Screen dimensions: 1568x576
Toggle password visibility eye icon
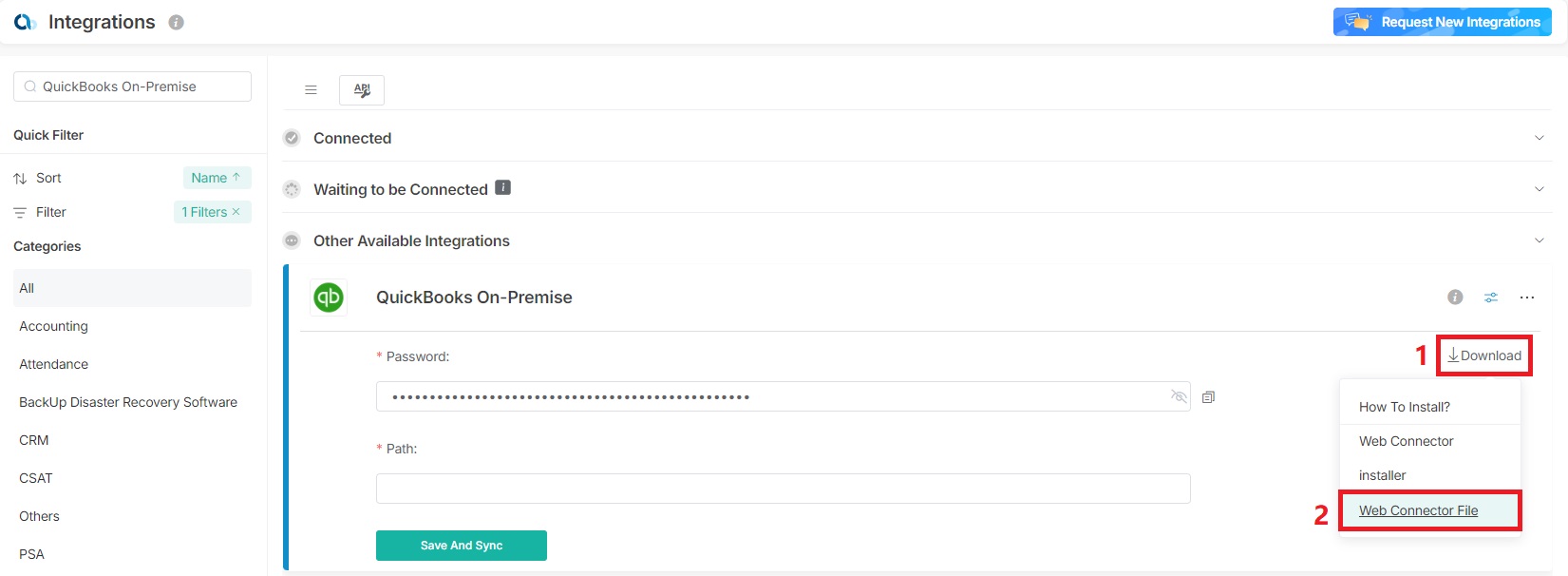[1179, 396]
